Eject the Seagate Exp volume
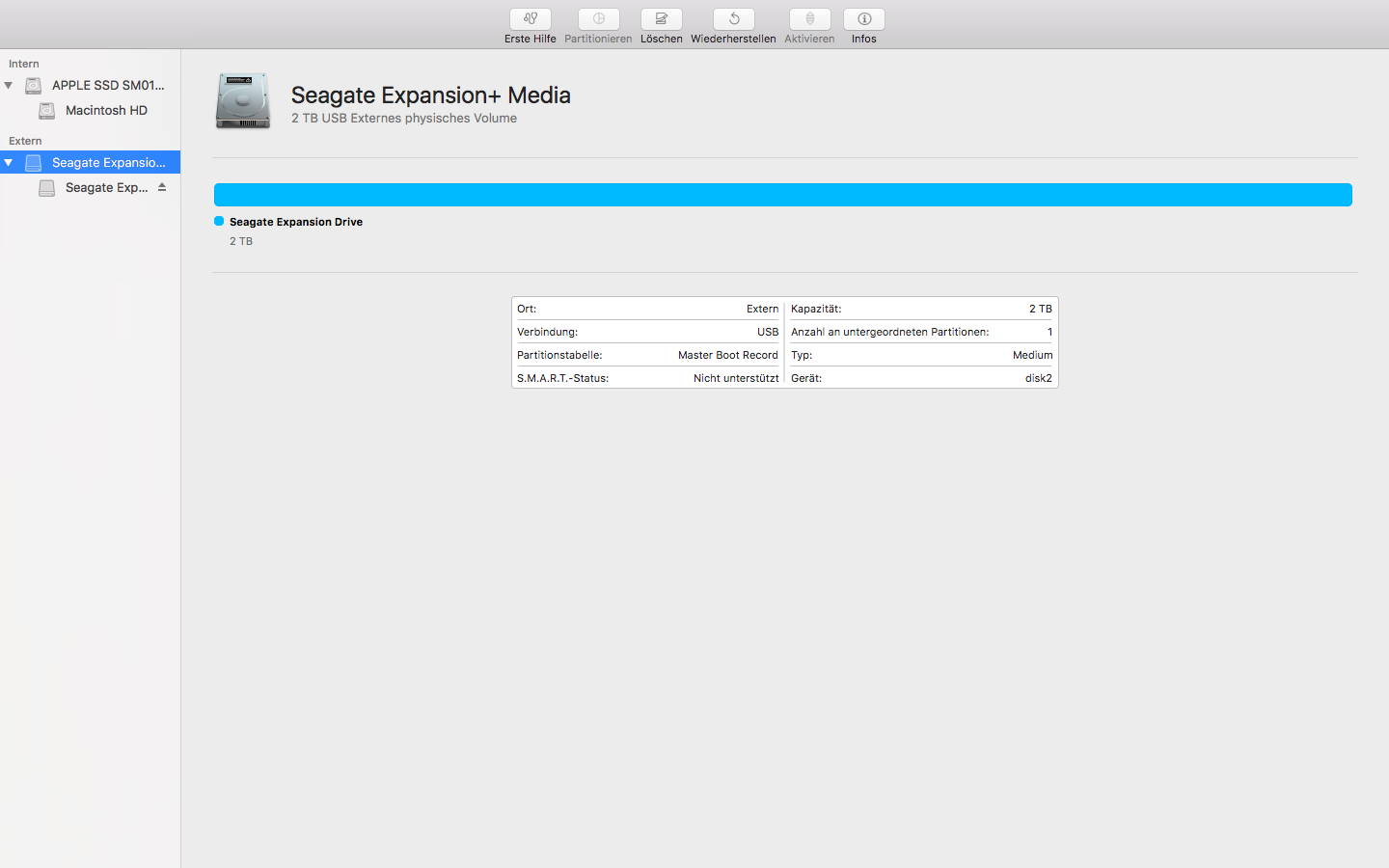This screenshot has height=868, width=1389. 162,187
